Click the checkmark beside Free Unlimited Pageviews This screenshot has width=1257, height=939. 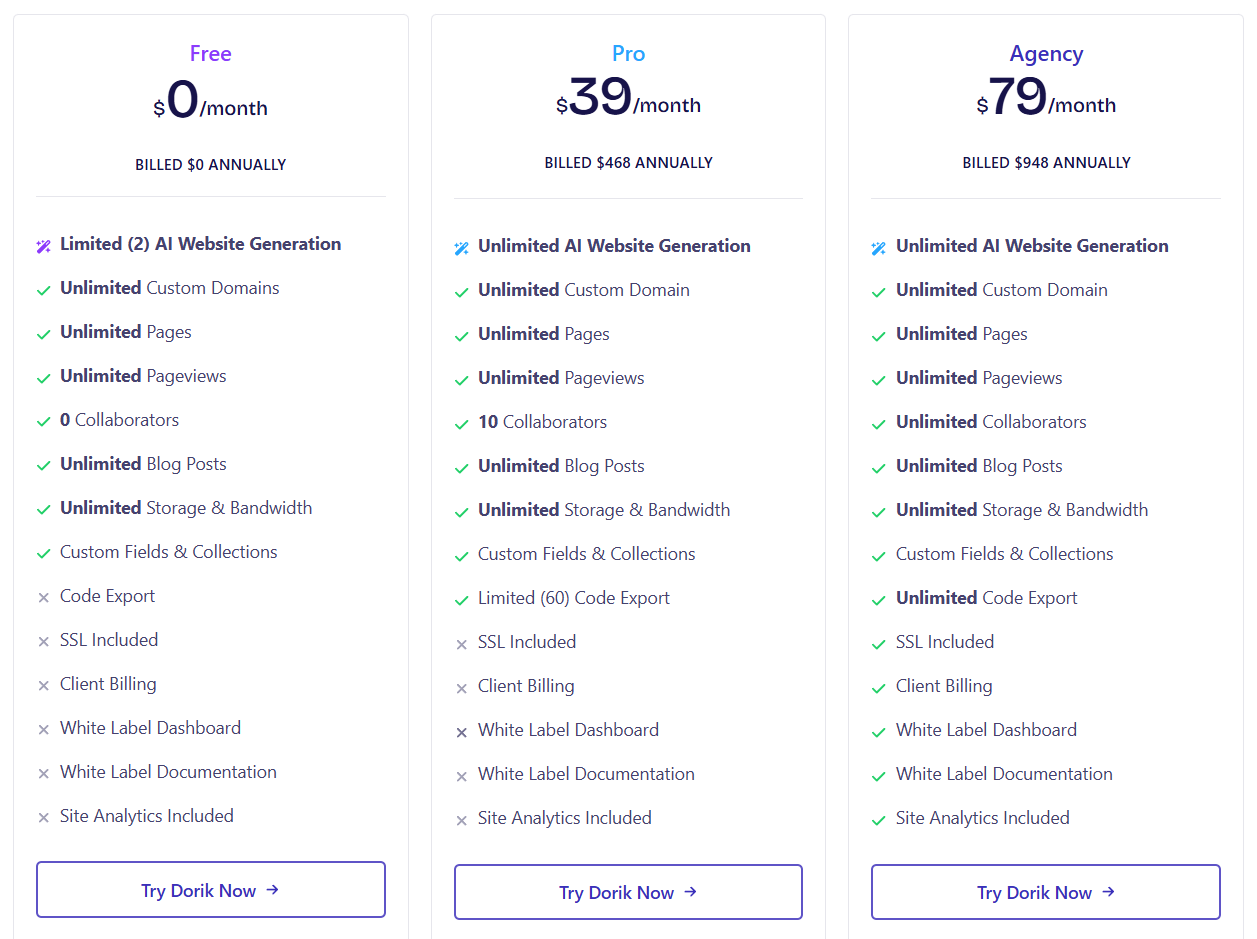(x=43, y=378)
